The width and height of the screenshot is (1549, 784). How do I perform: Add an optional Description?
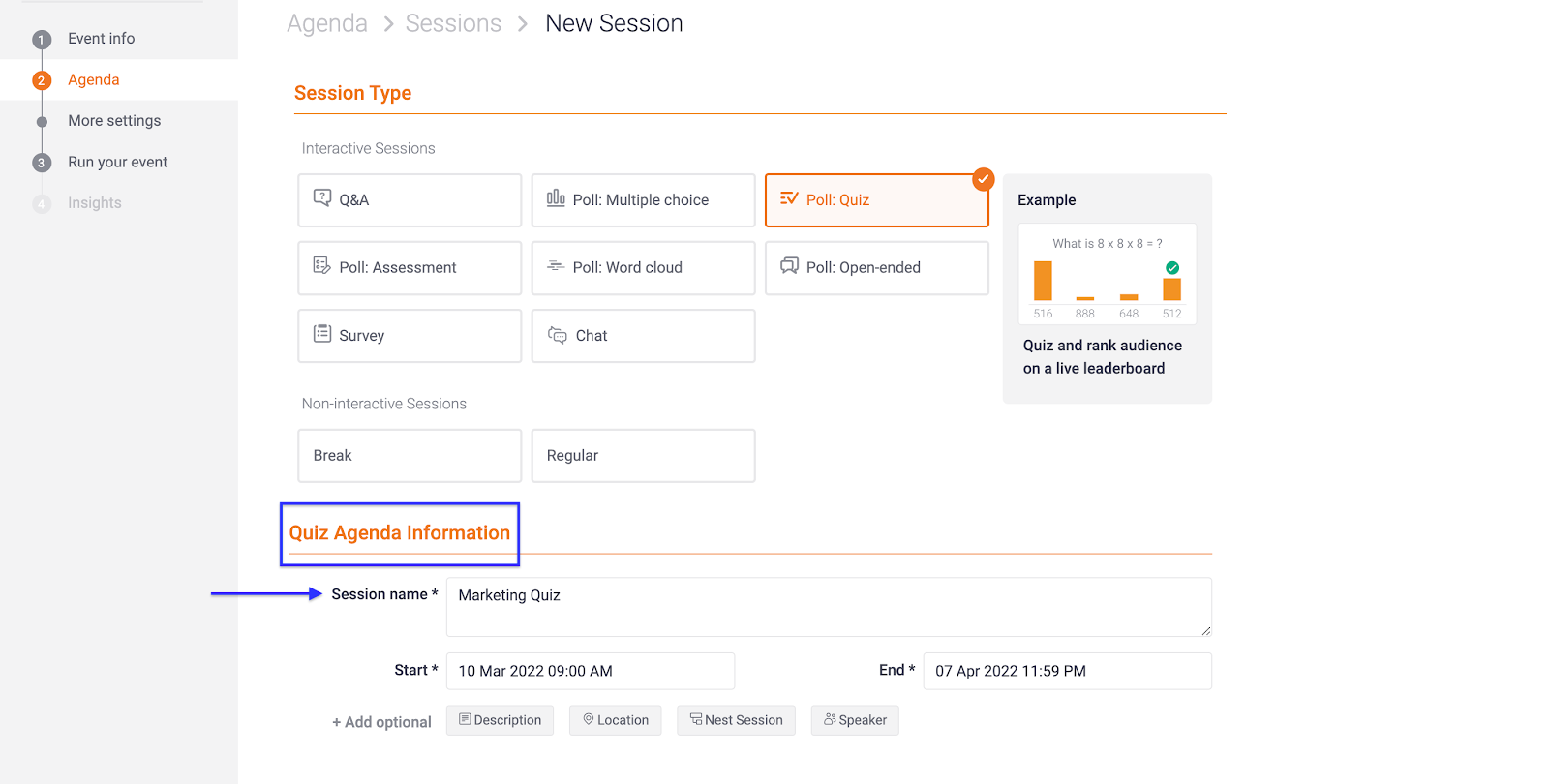coord(500,720)
